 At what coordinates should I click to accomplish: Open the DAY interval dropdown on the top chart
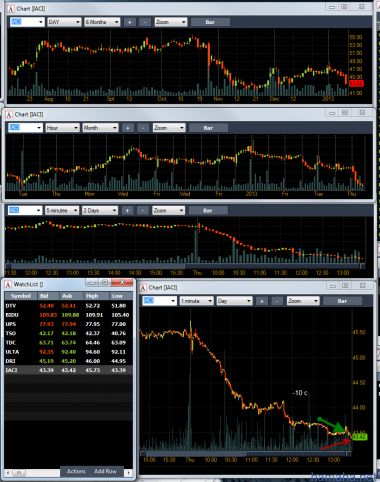64,22
